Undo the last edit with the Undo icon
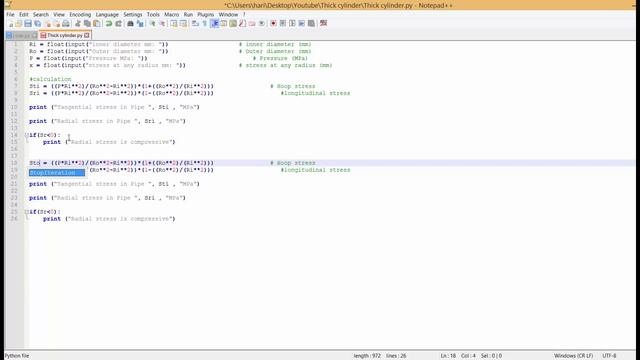 point(109,24)
